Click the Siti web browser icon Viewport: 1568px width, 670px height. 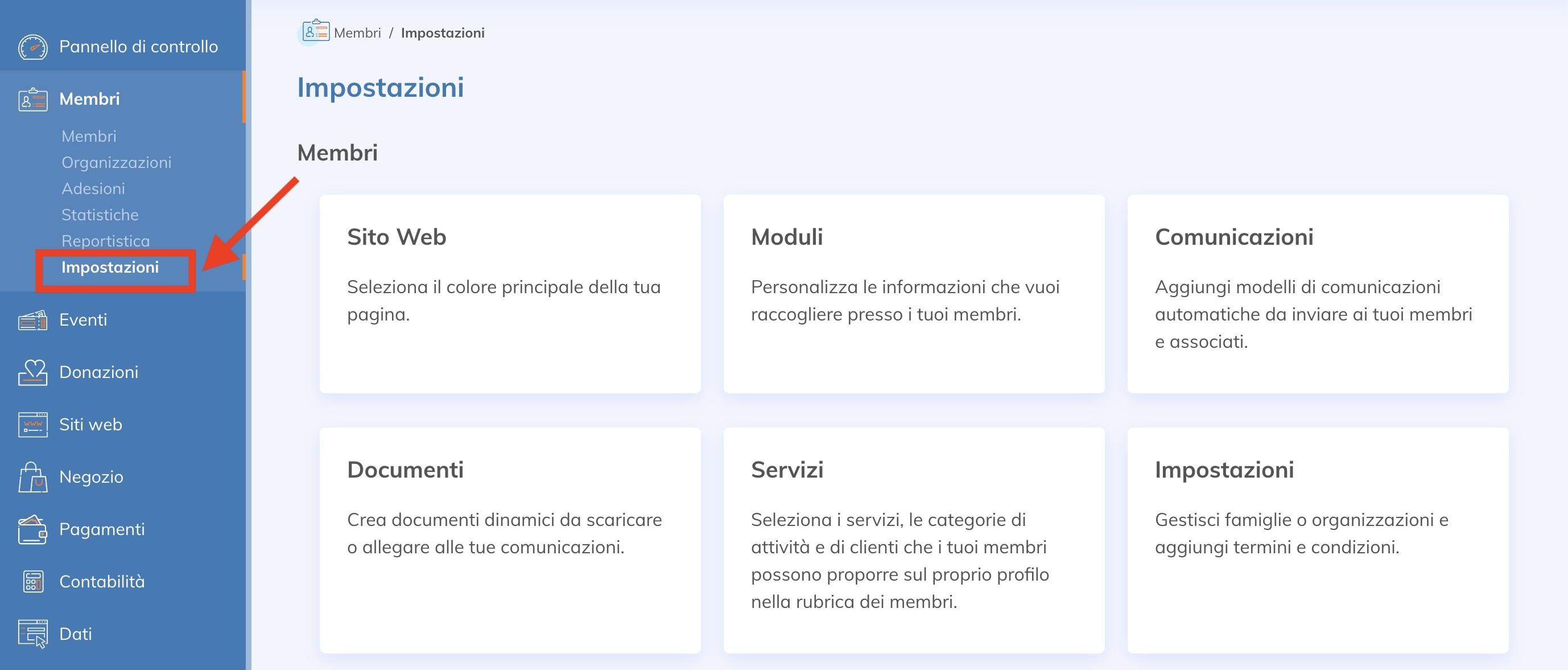[x=32, y=425]
